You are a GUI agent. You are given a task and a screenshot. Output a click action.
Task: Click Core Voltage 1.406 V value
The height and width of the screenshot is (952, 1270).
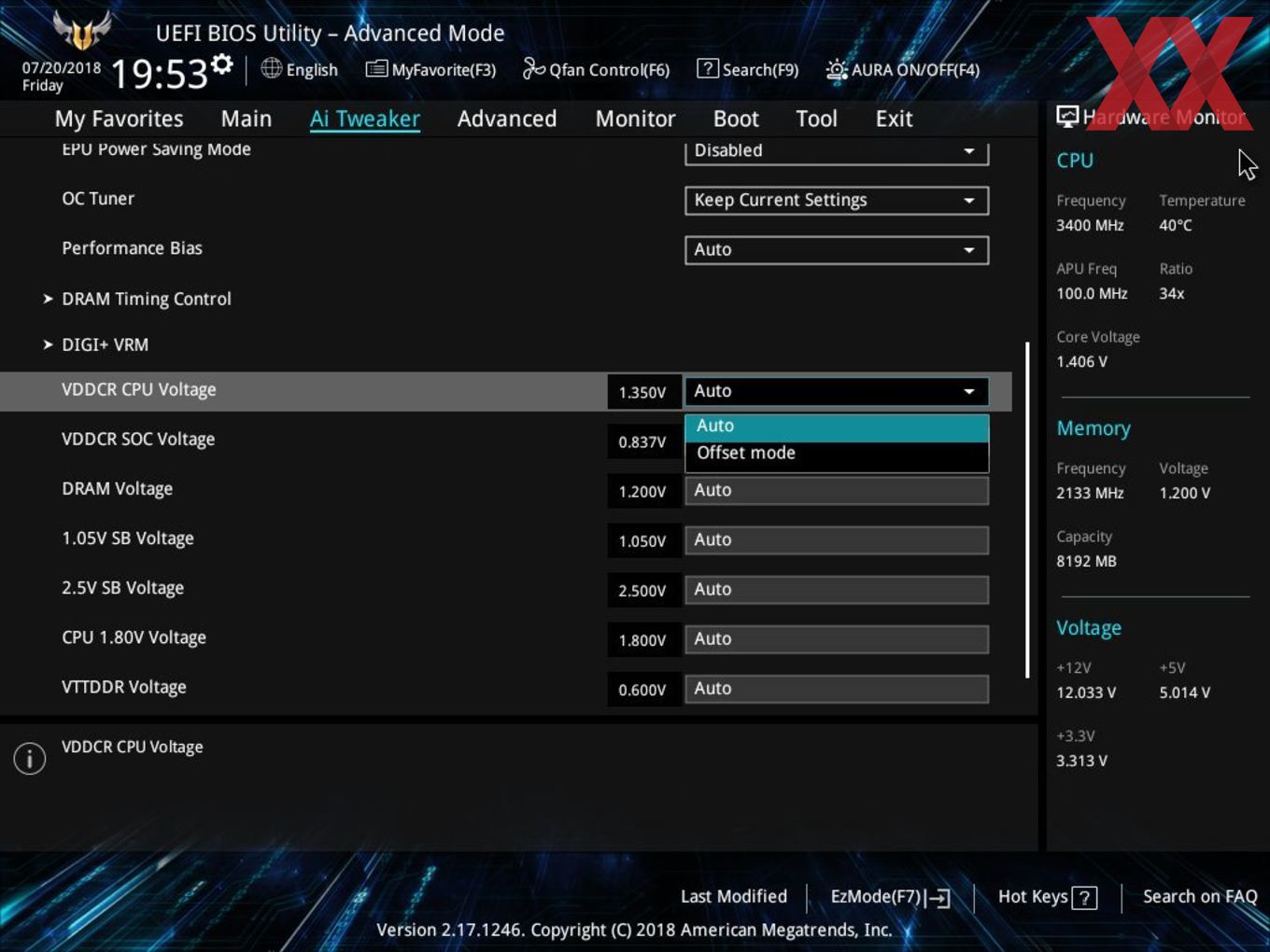1081,361
